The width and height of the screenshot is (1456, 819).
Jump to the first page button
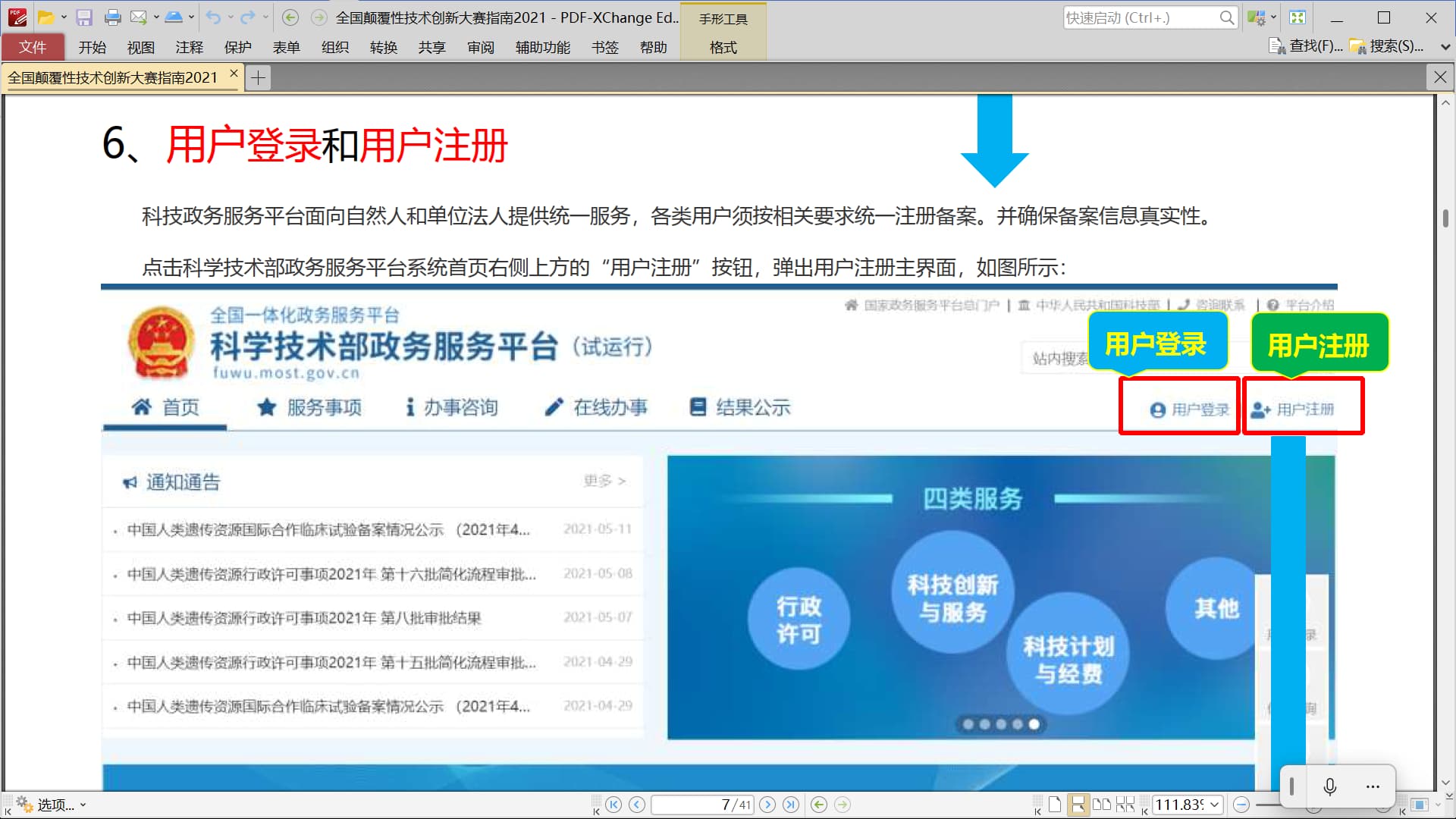[x=613, y=805]
